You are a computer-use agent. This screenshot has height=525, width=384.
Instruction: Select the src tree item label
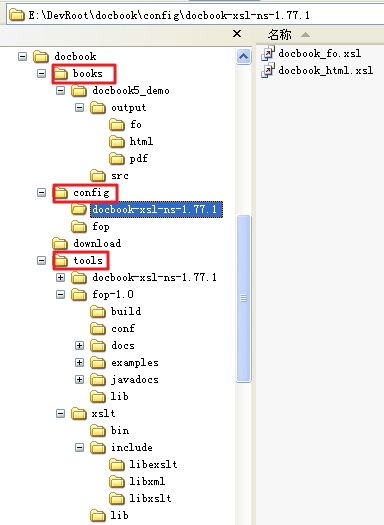click(120, 175)
